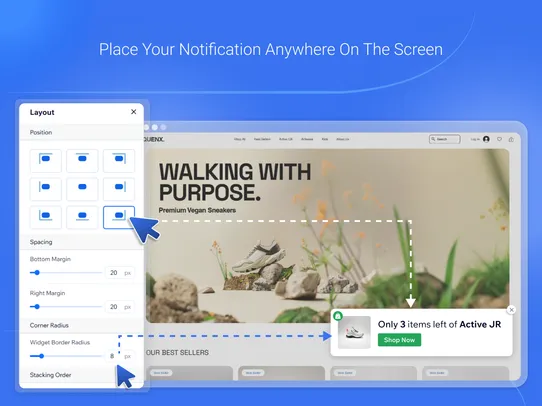Click the Shop Now button
Image resolution: width=542 pixels, height=406 pixels.
pyautogui.click(x=399, y=340)
